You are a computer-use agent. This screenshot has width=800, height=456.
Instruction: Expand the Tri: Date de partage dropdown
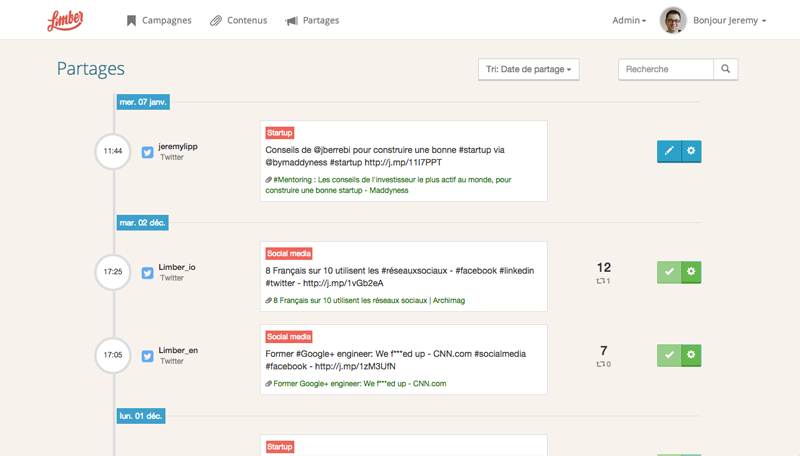[529, 69]
